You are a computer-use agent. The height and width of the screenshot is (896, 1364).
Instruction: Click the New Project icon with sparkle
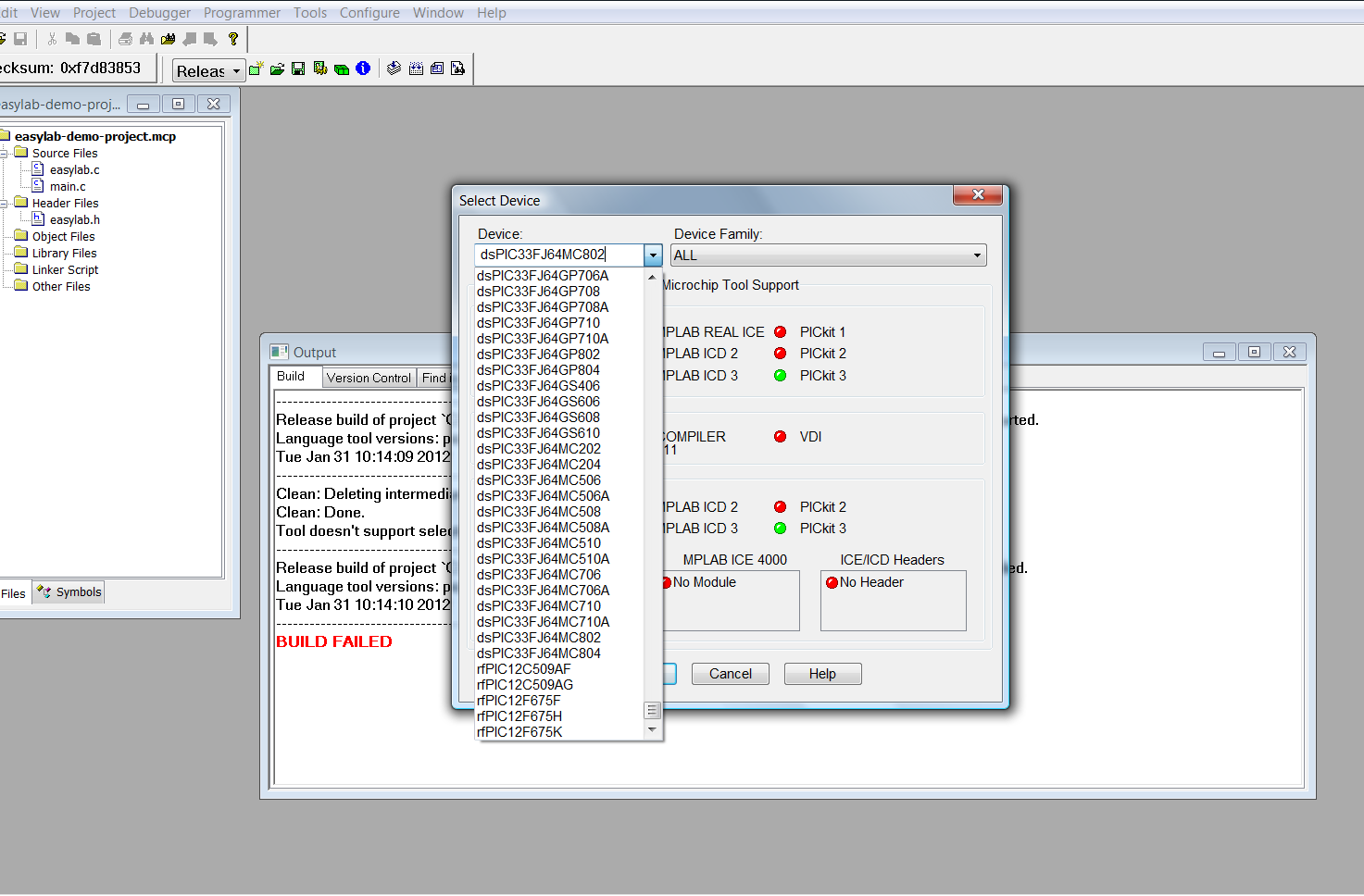click(257, 68)
